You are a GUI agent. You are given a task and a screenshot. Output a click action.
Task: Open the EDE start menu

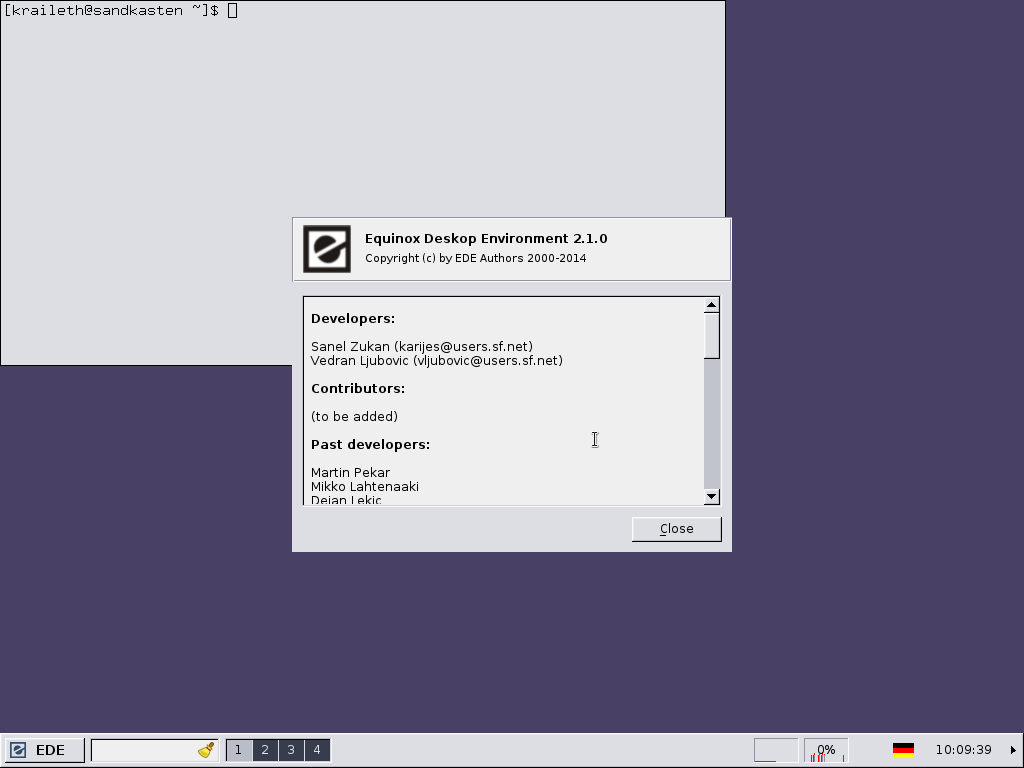coord(44,750)
